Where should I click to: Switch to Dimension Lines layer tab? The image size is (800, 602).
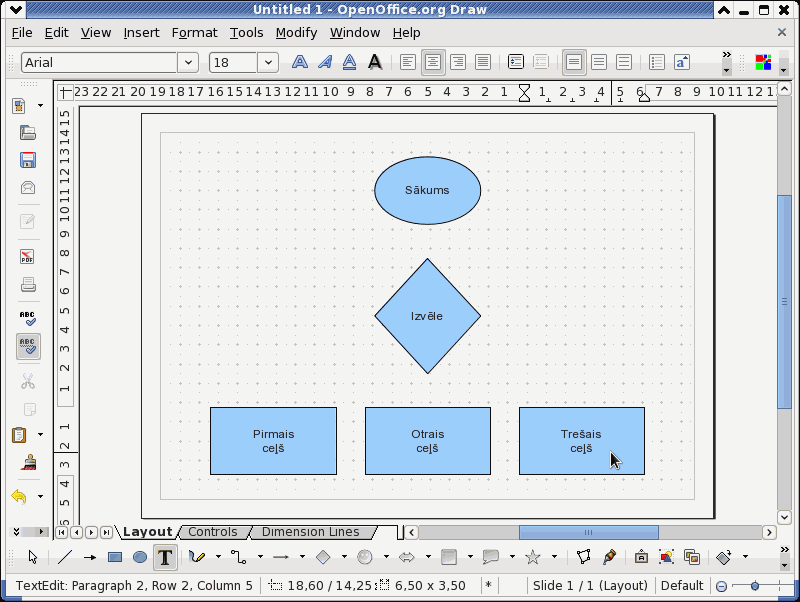pos(311,532)
